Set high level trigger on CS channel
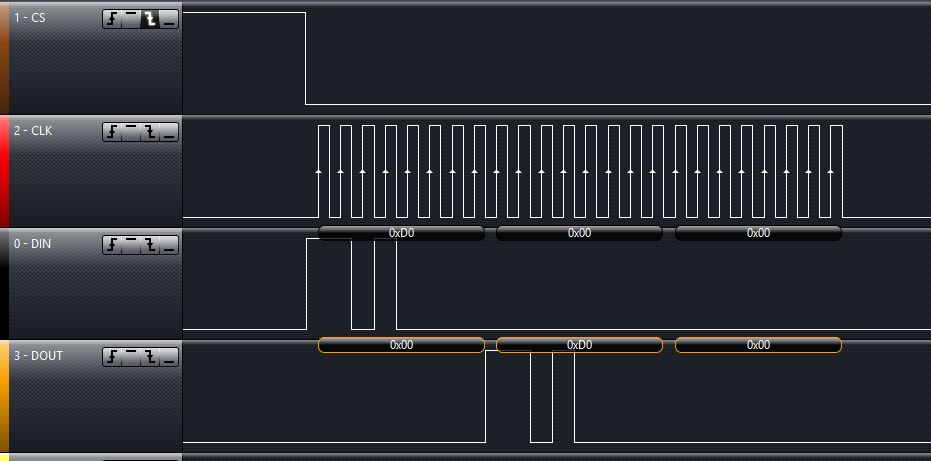Viewport: 931px width, 461px height. point(131,20)
